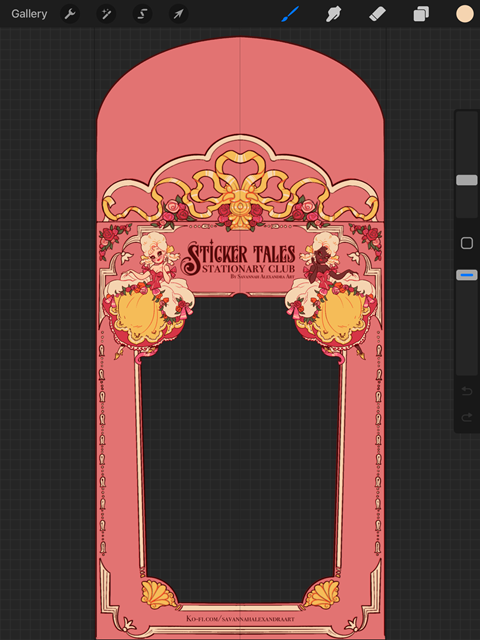Activate the Selection tool
Viewport: 480px width, 640px height.
(x=142, y=14)
